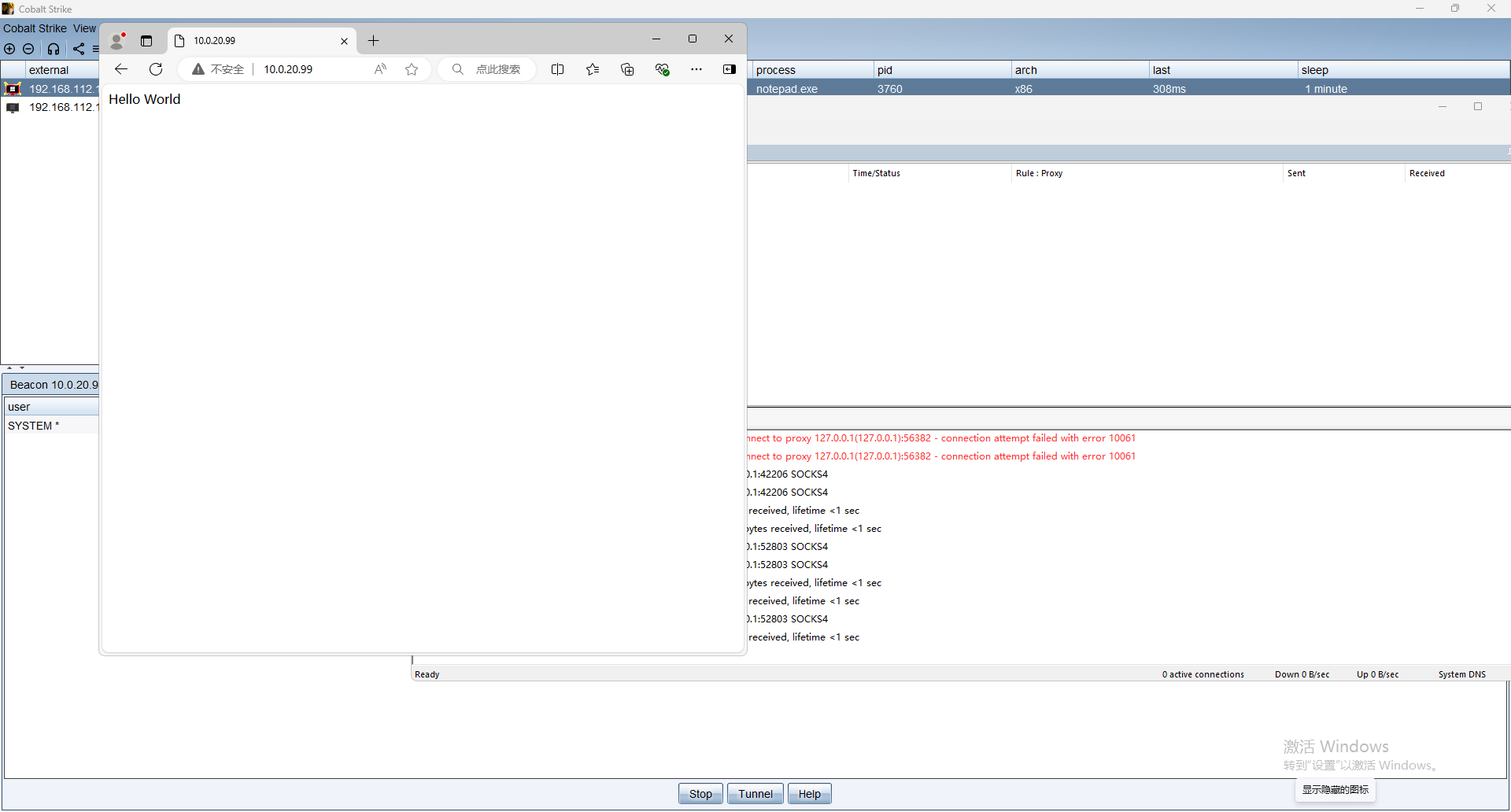Click the Tunnel button
Image resolution: width=1511 pixels, height=812 pixels.
[x=755, y=794]
